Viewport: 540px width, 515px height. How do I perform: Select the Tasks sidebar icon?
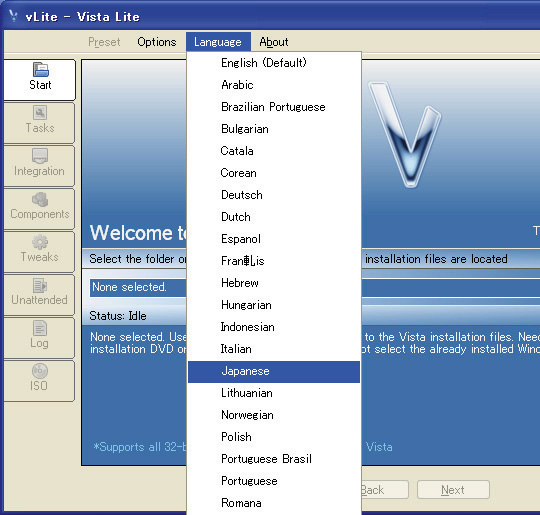(x=40, y=122)
